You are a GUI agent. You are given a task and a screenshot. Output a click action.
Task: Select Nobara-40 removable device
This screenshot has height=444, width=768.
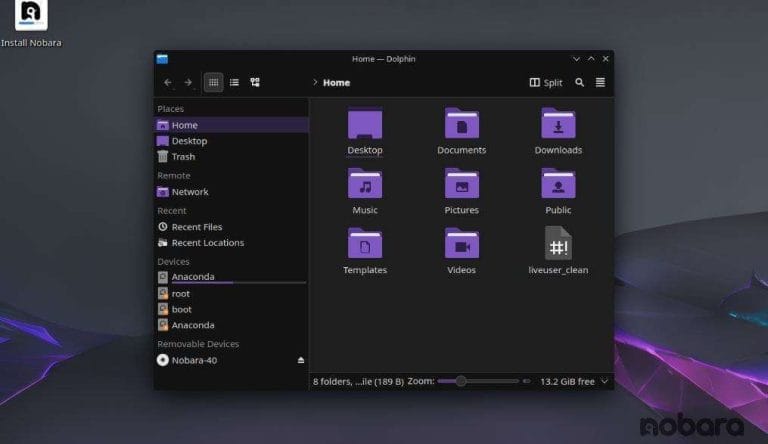[231, 360]
